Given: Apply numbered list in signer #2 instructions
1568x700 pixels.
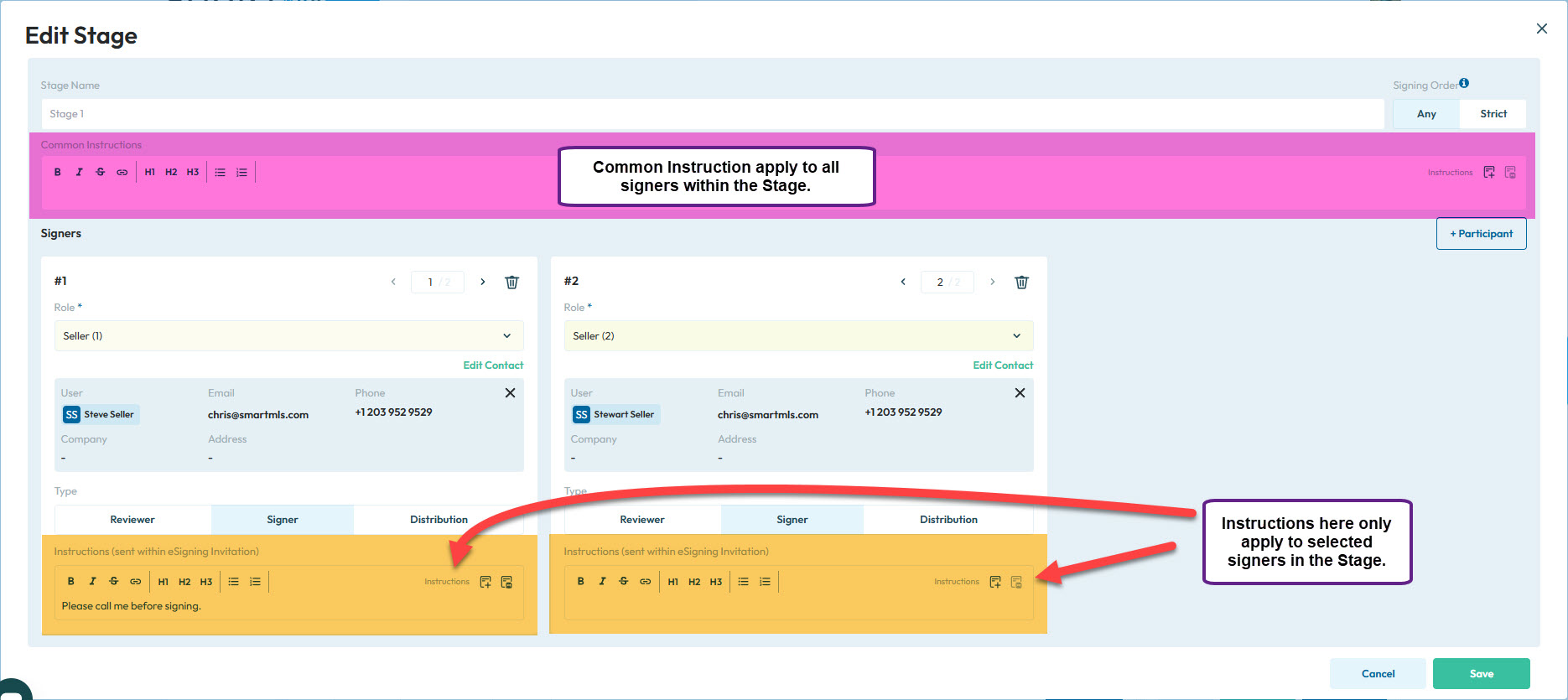Looking at the screenshot, I should 765,582.
